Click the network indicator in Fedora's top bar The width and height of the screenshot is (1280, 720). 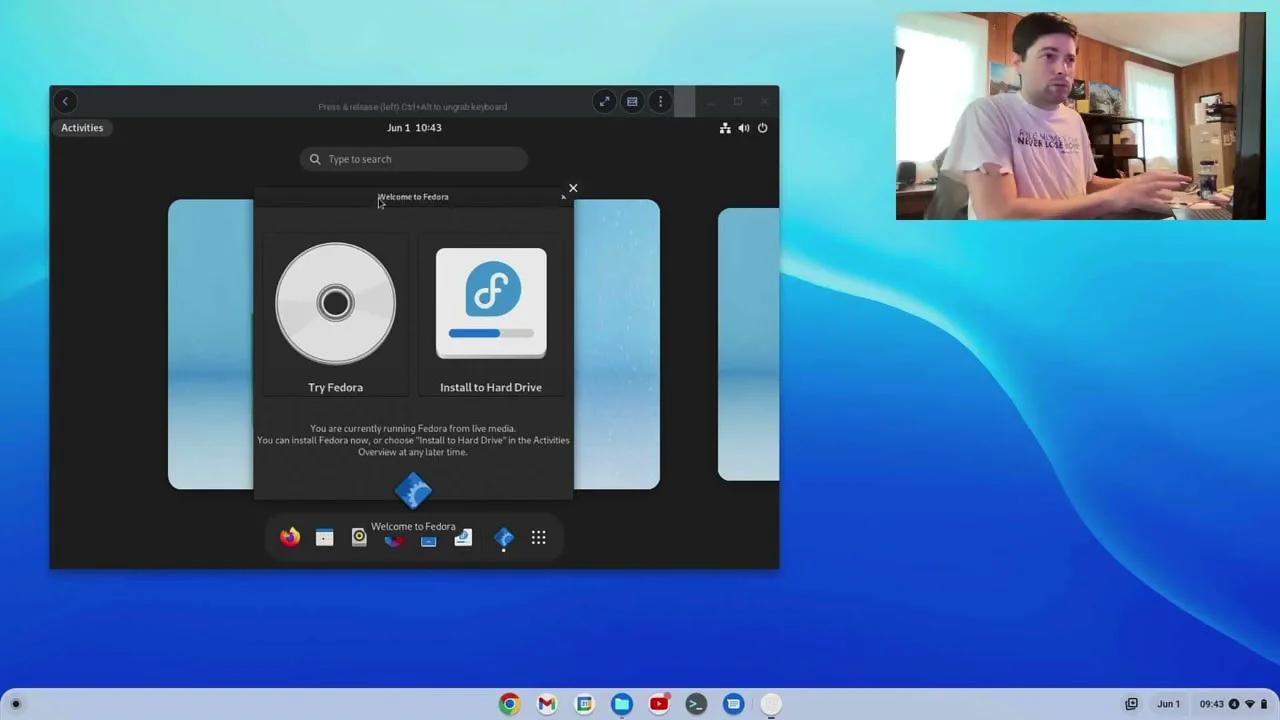coord(725,127)
